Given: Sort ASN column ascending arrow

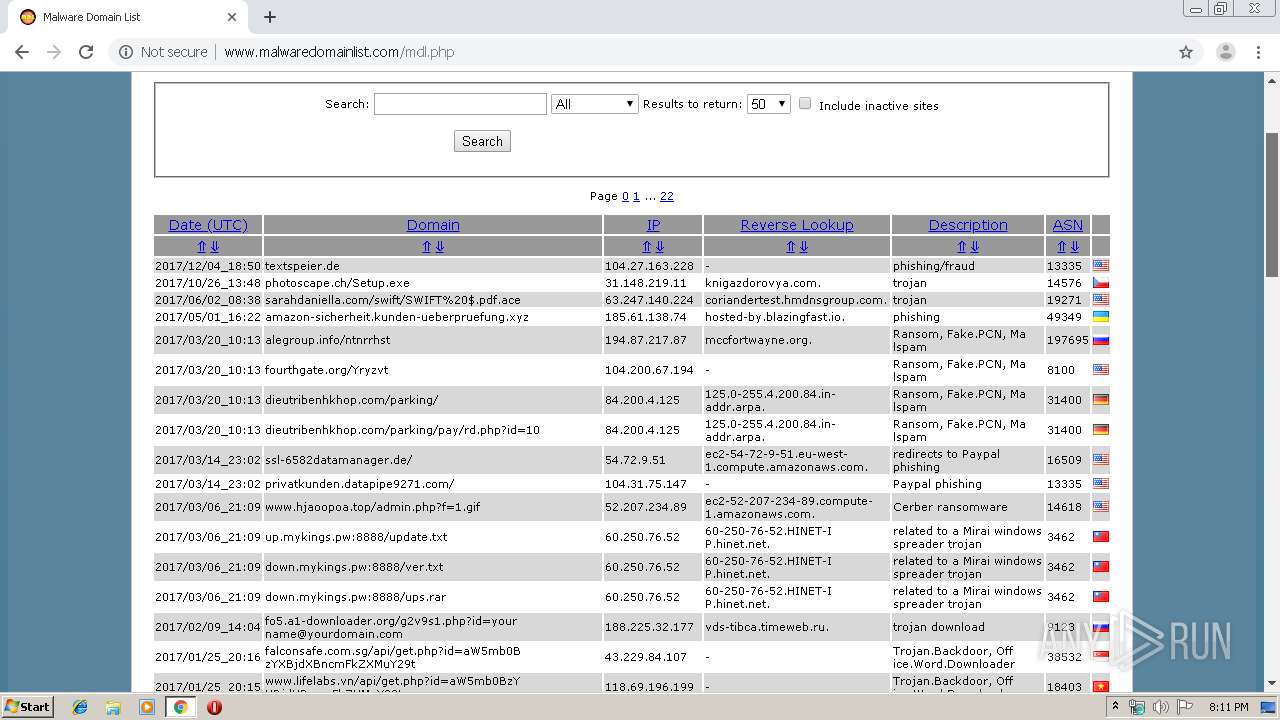Looking at the screenshot, I should [x=1062, y=246].
